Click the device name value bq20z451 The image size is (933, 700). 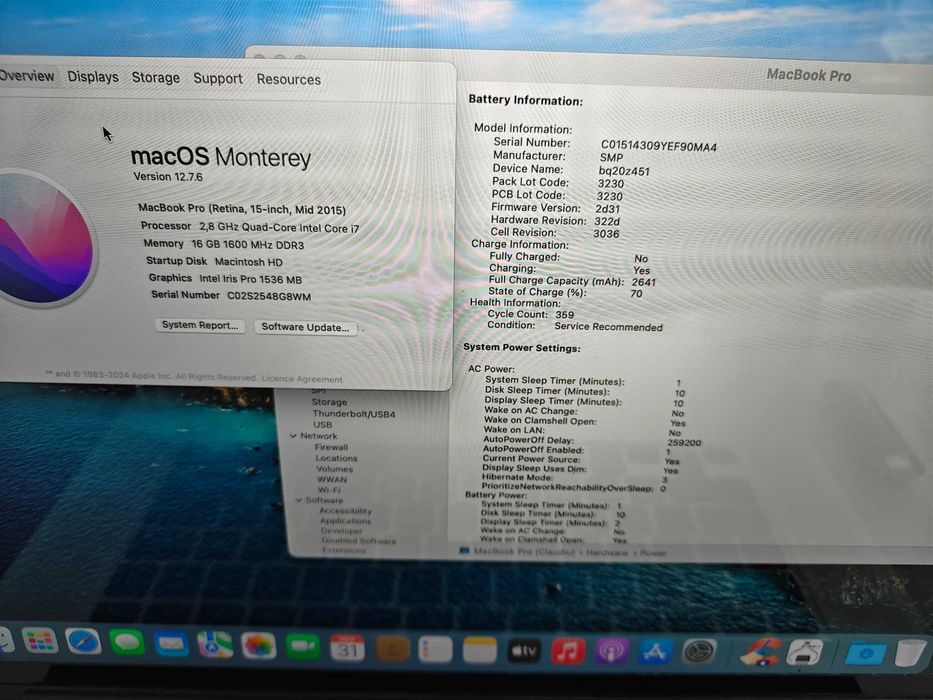624,171
